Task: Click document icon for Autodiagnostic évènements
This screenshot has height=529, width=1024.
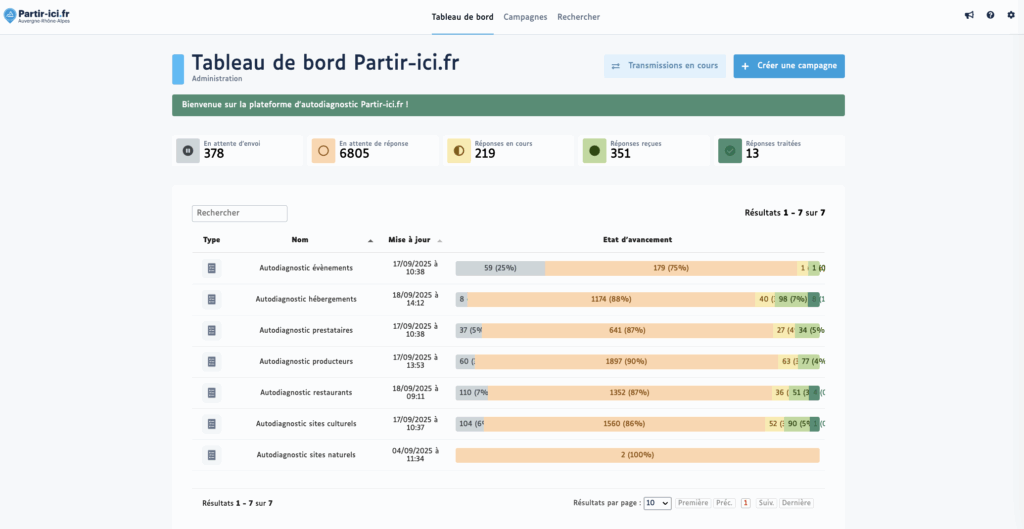Action: click(x=211, y=268)
